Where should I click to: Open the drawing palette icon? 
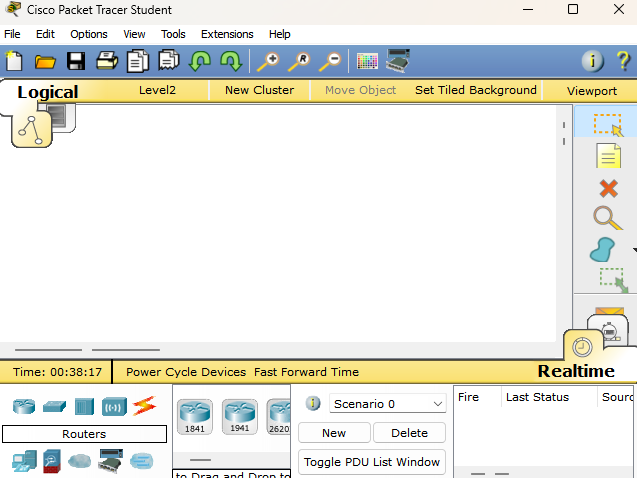367,61
